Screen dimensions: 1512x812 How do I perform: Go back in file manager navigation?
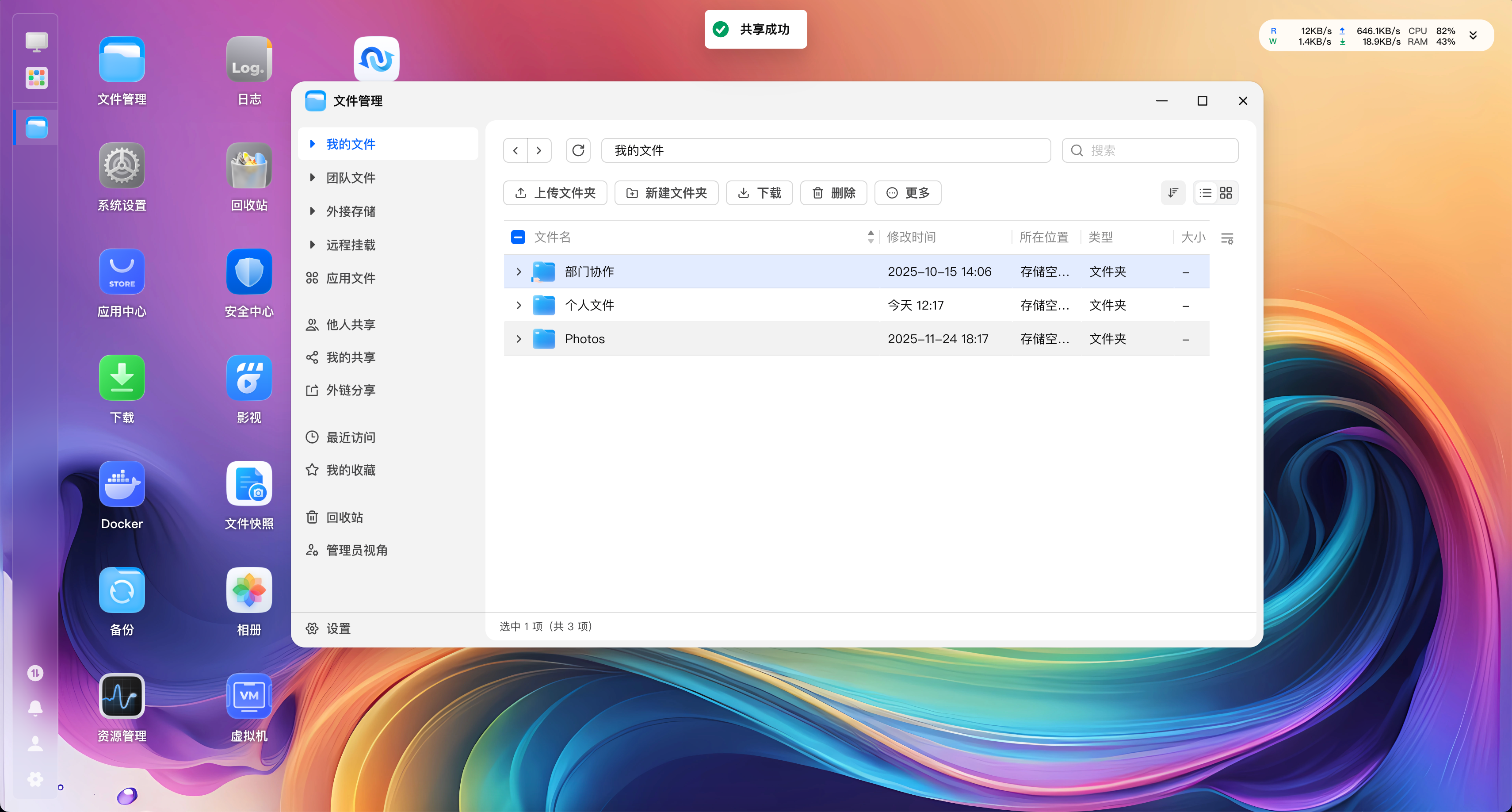(515, 150)
